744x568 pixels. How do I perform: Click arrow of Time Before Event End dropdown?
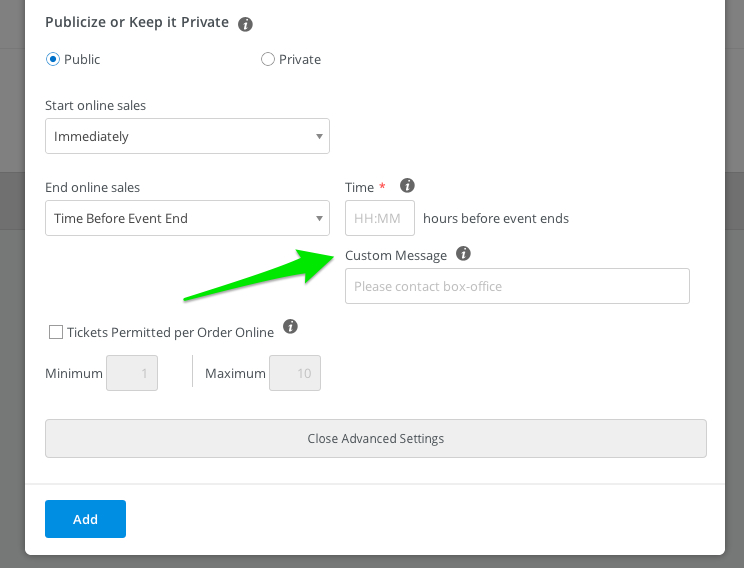point(319,219)
